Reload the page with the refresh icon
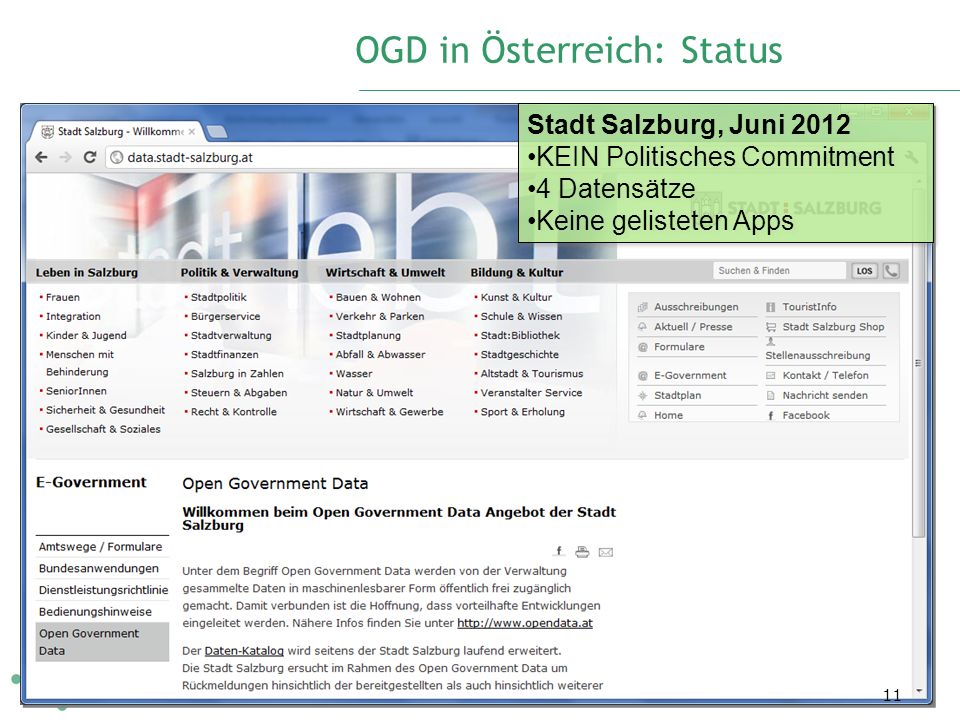Screen dimensions: 960x720 tap(89, 157)
